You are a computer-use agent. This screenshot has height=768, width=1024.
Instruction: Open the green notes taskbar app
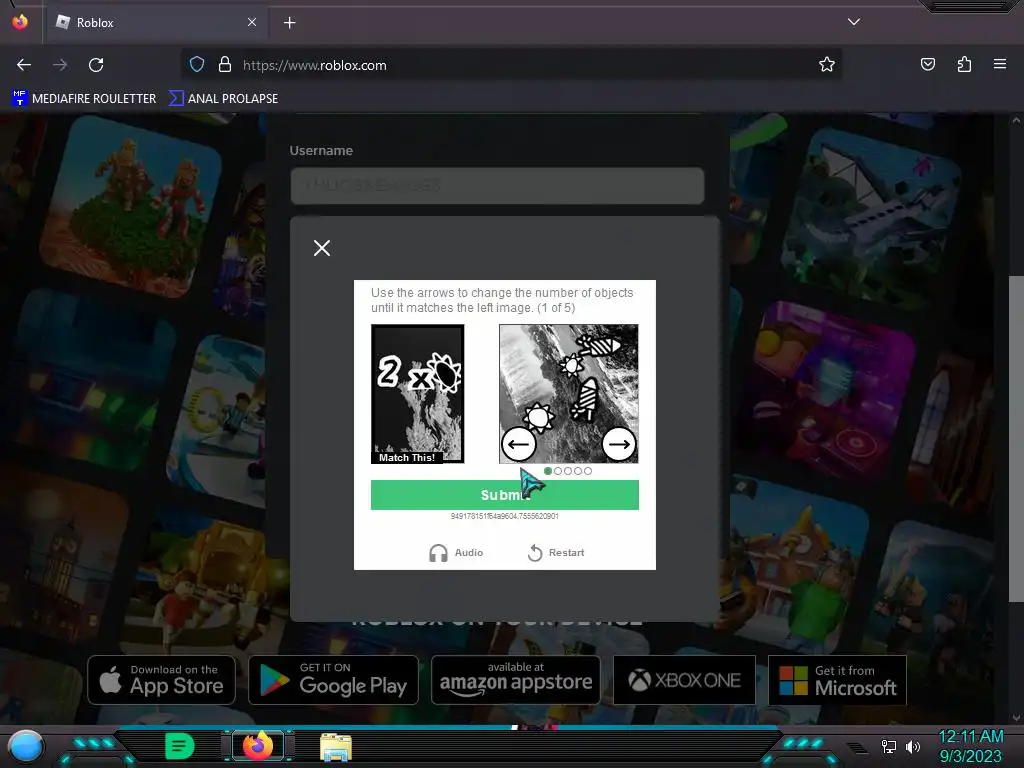coord(179,746)
